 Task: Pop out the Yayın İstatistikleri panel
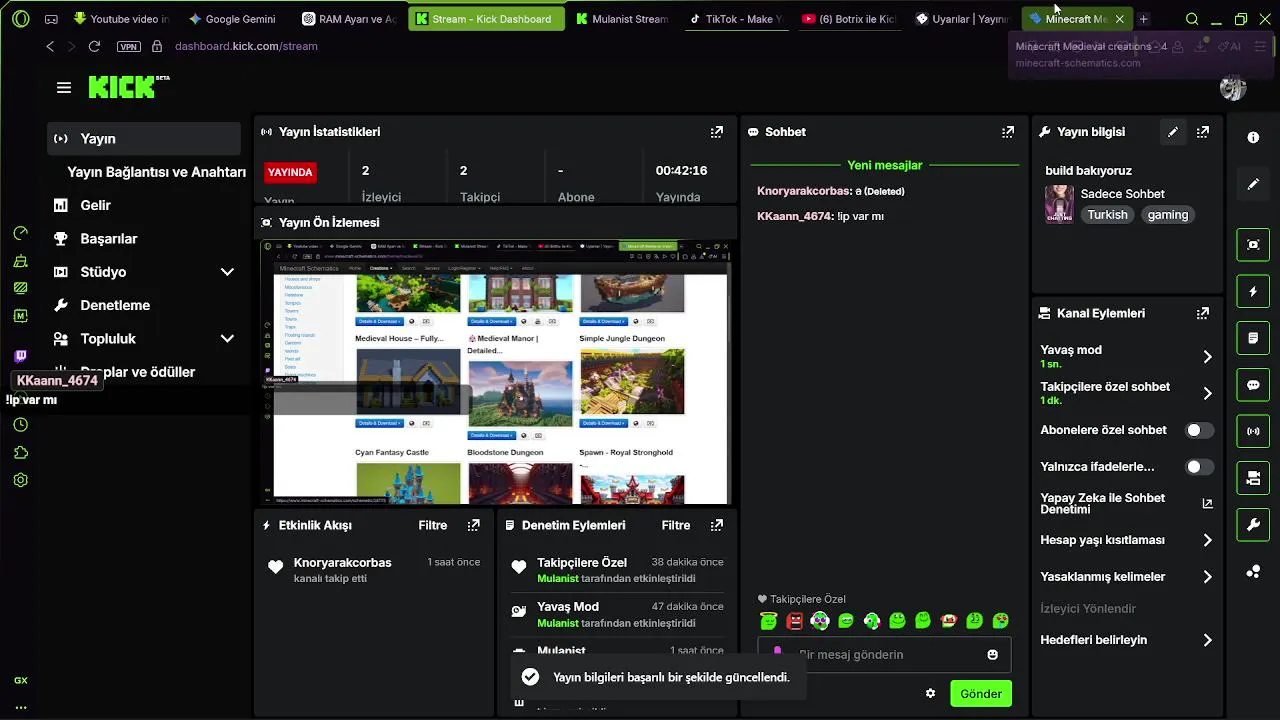716,132
